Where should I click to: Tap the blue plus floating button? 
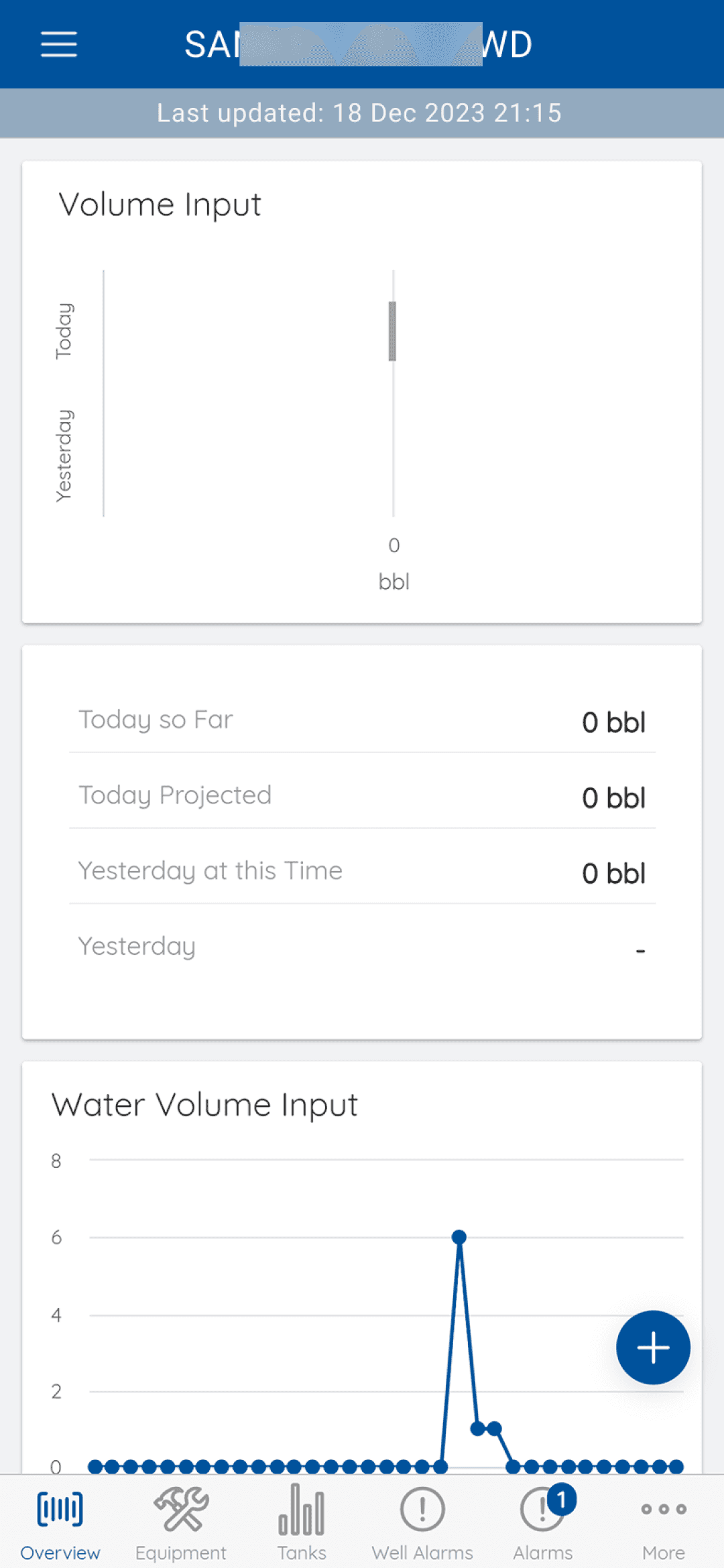point(653,1347)
